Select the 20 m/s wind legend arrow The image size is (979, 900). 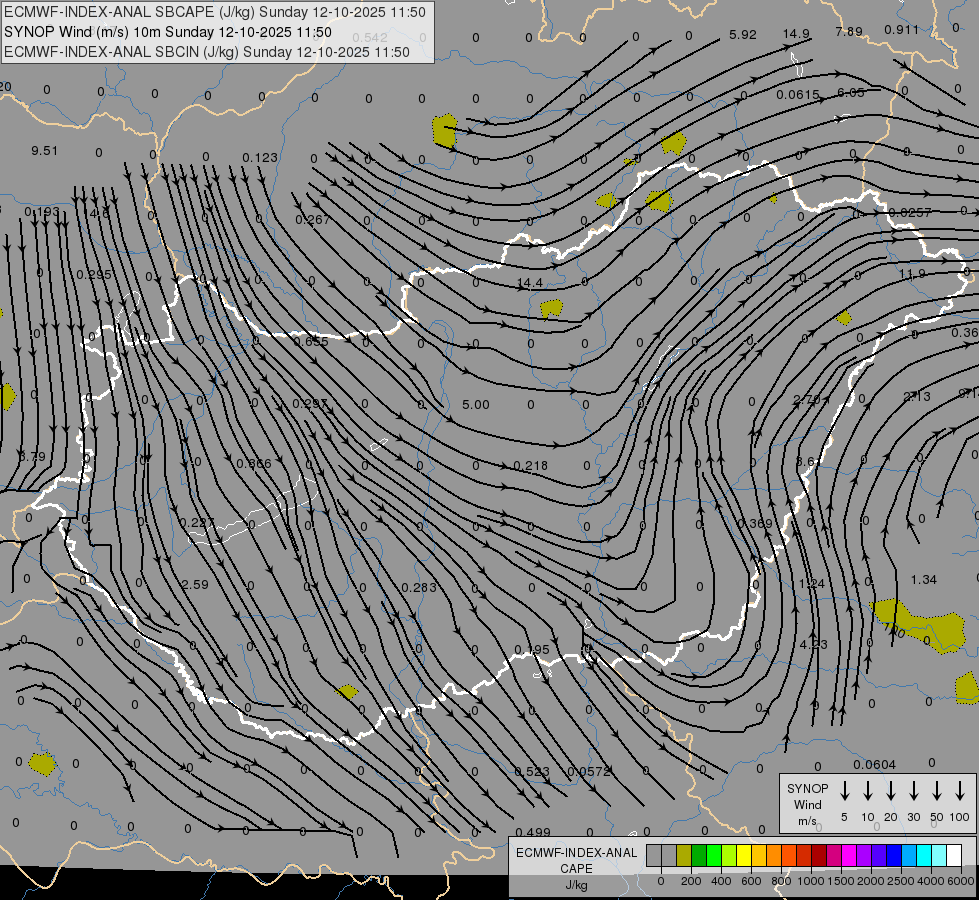pos(890,791)
